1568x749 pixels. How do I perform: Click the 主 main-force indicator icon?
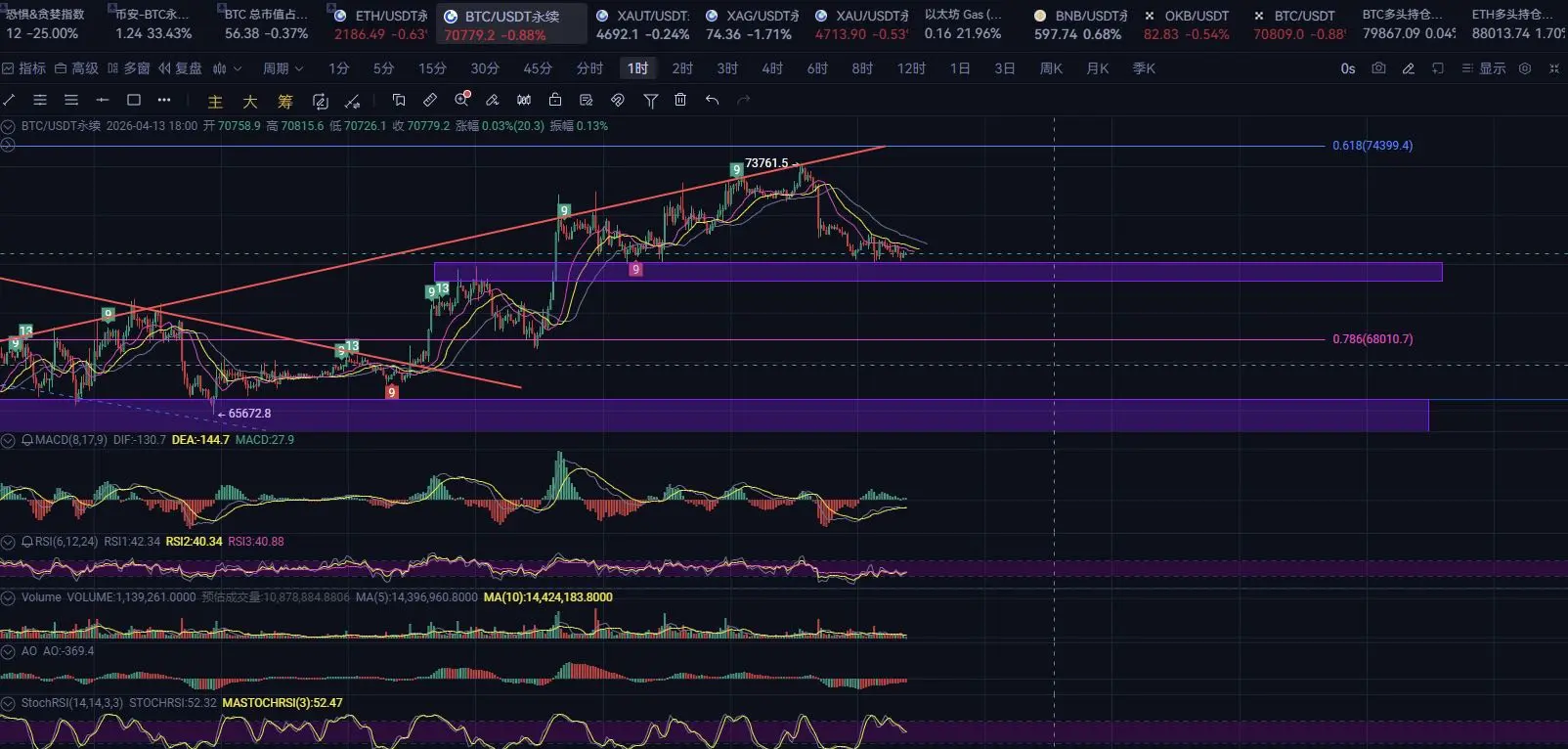(x=215, y=101)
